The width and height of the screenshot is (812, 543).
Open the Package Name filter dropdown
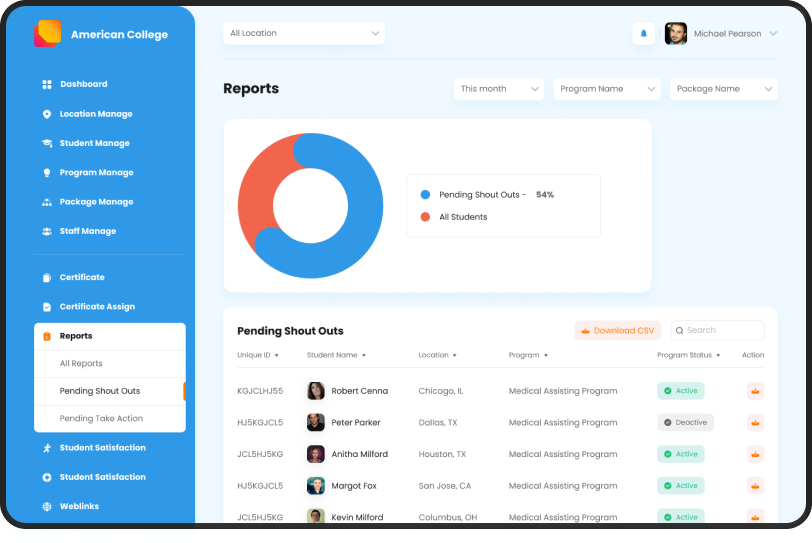coord(724,89)
